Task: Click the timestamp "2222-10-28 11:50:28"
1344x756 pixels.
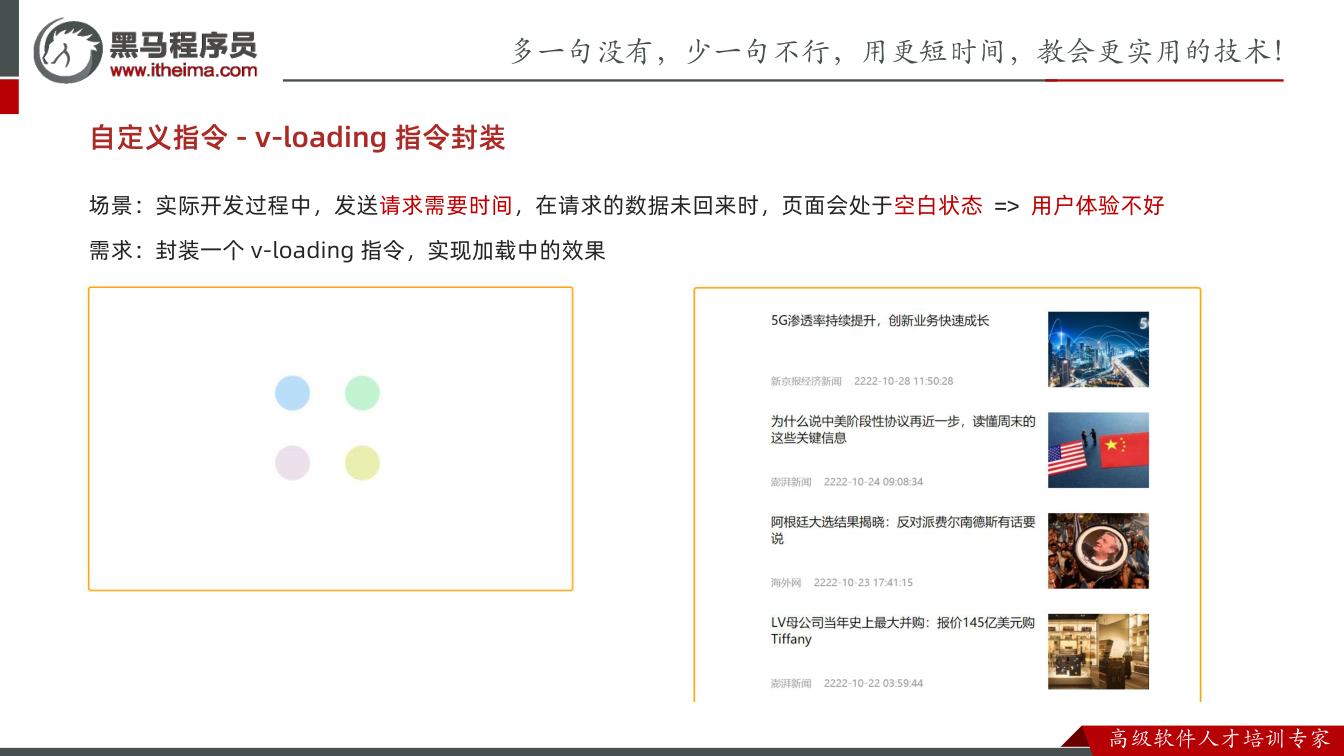Action: pyautogui.click(x=904, y=381)
